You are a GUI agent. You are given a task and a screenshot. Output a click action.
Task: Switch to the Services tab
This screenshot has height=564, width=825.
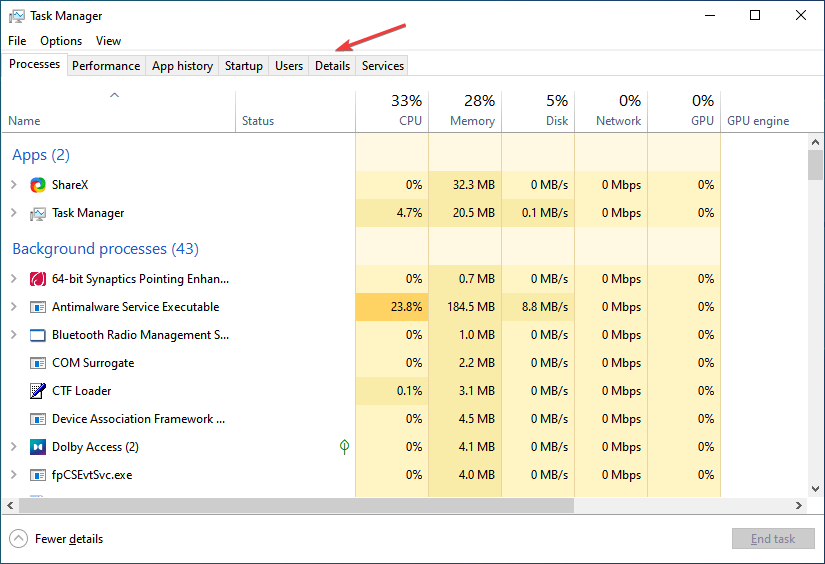pos(383,66)
